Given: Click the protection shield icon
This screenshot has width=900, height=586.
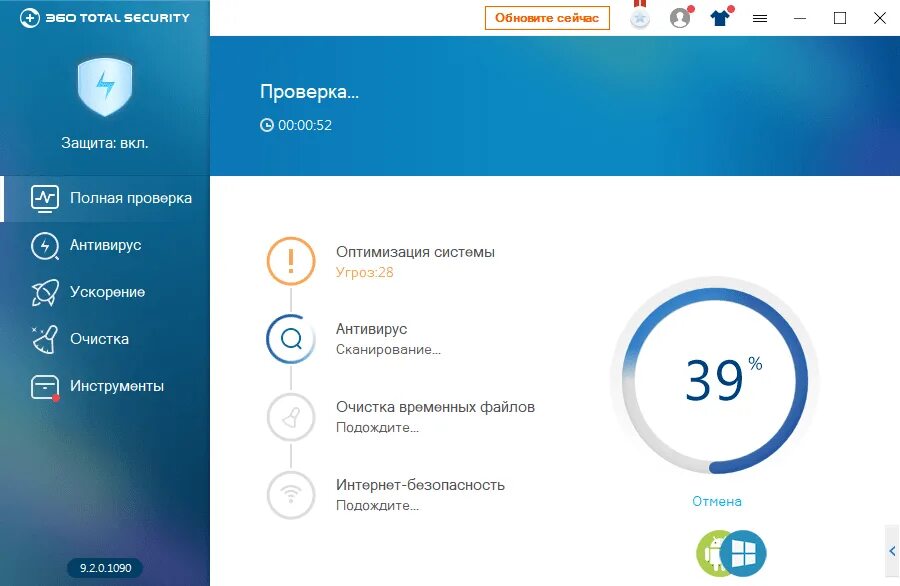Looking at the screenshot, I should click(105, 87).
